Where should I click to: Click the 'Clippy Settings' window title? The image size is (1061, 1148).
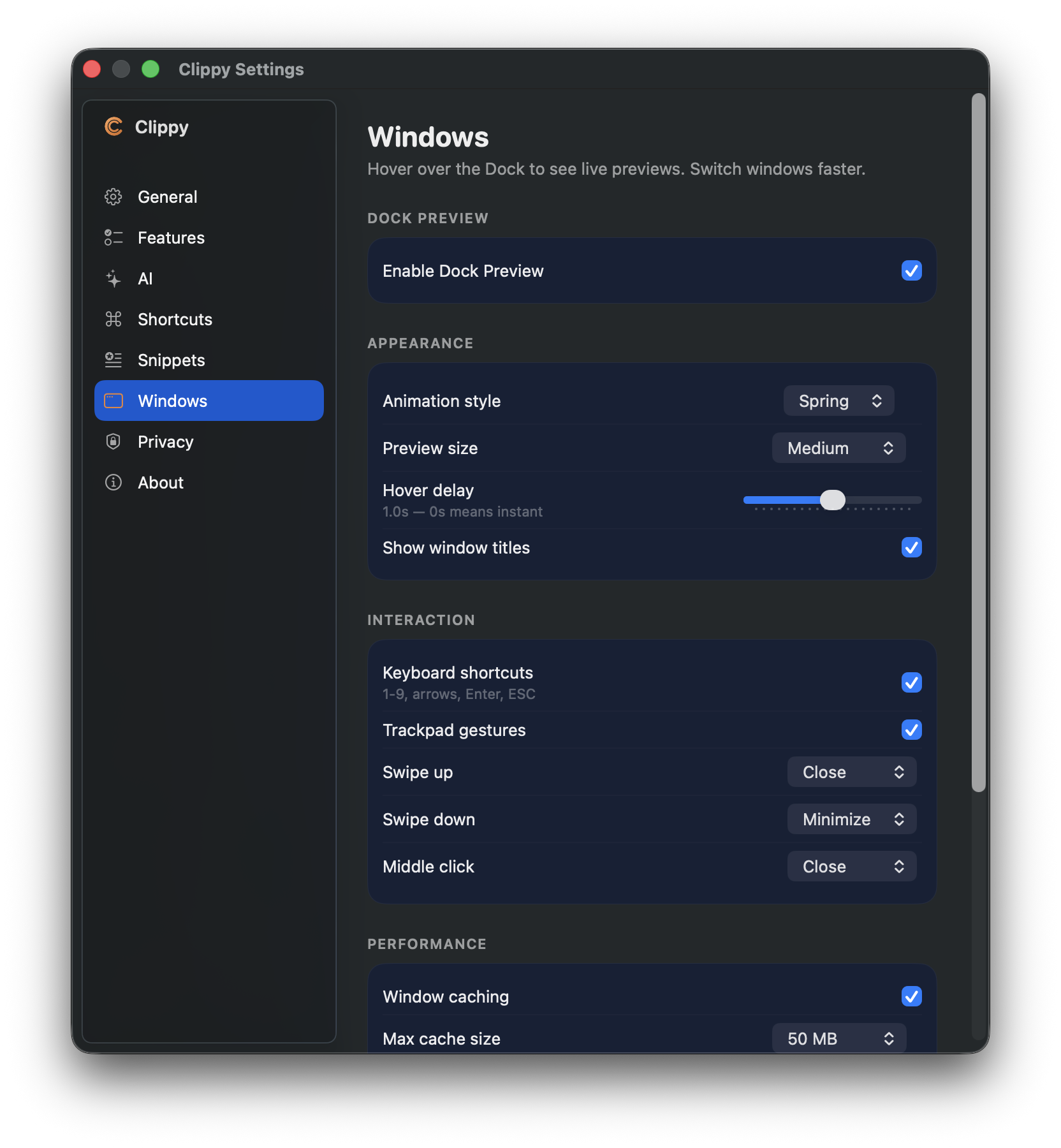(241, 69)
